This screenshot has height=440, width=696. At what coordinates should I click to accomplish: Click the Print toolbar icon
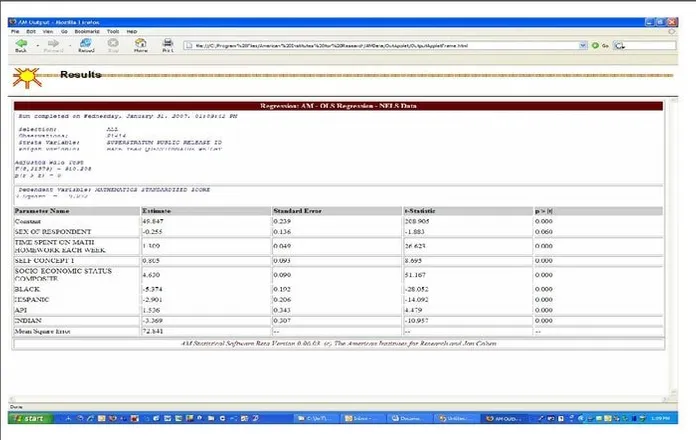[x=167, y=43]
